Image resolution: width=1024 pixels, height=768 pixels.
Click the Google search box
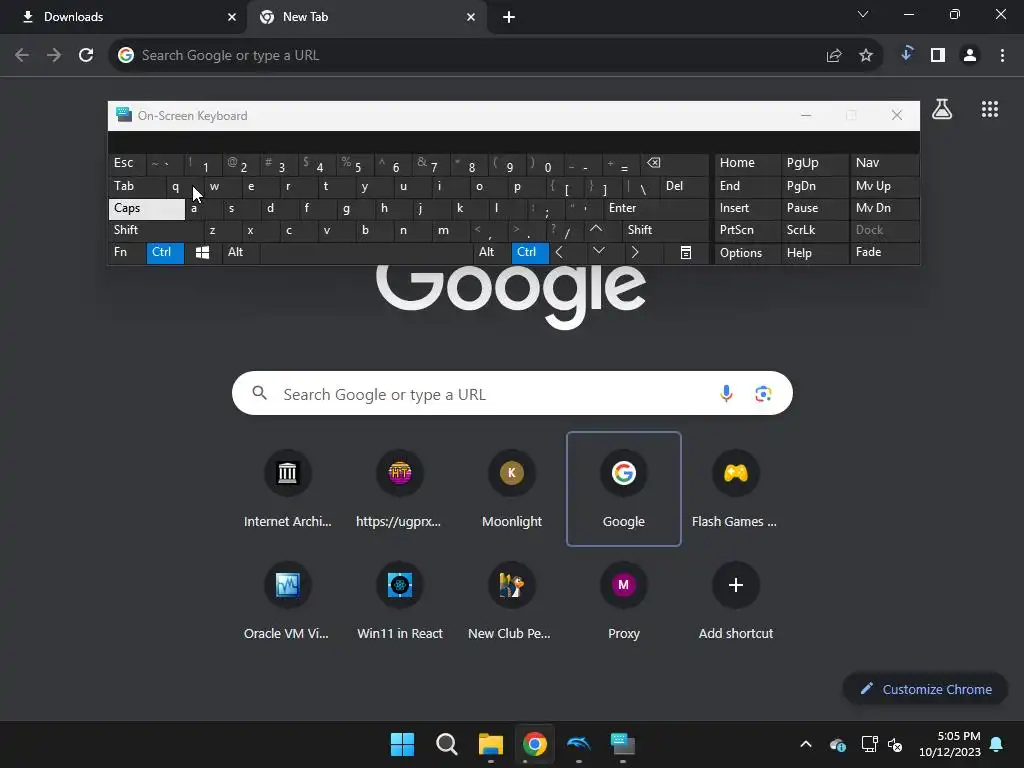(x=512, y=393)
